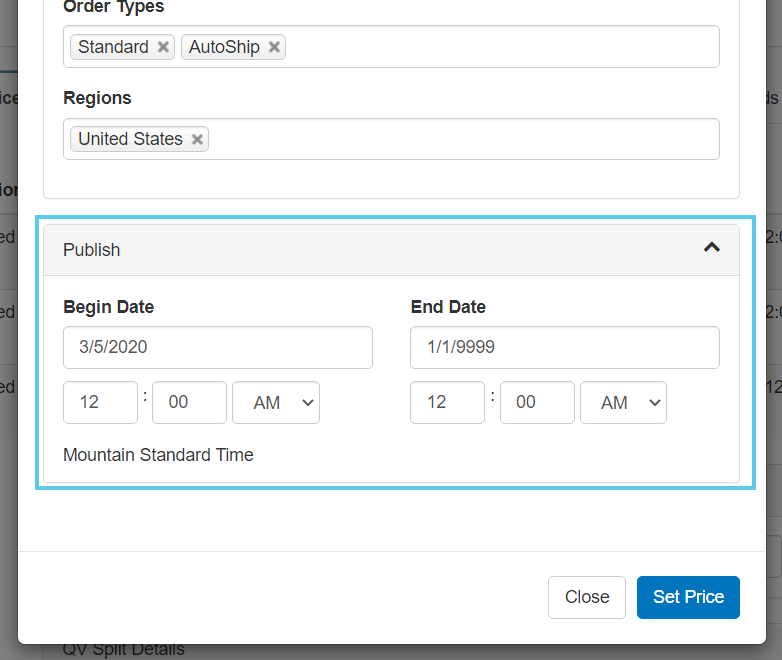Focus the End Date hour field
The image size is (782, 660).
tap(447, 403)
